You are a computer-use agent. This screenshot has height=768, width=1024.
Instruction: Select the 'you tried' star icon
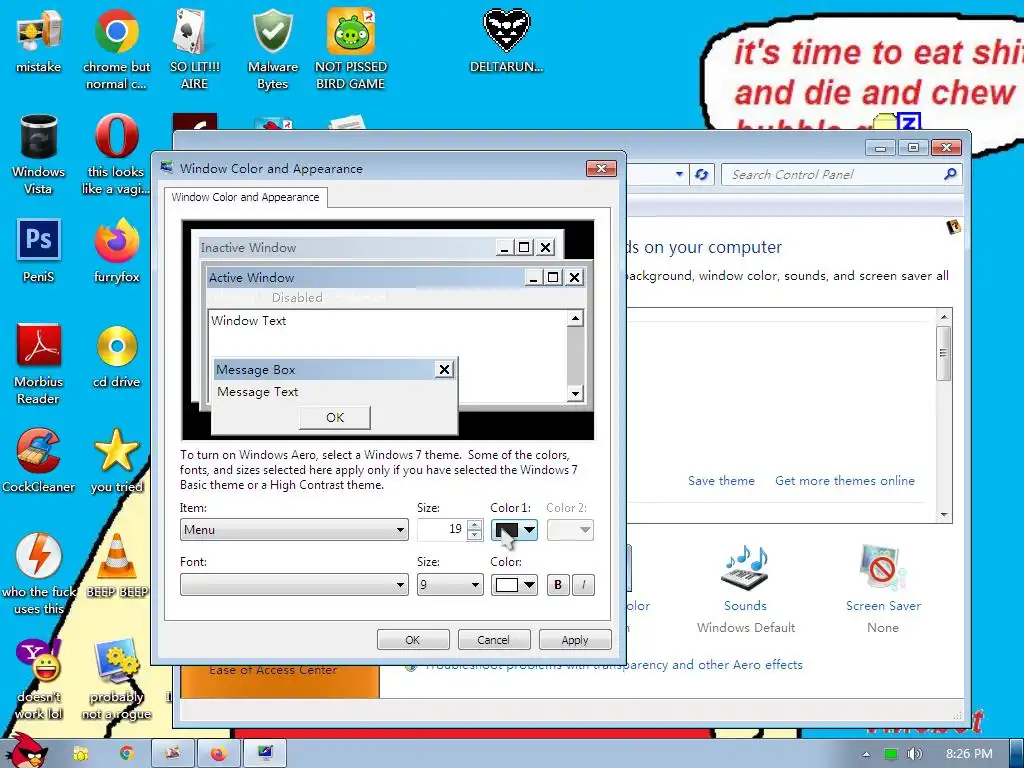click(x=116, y=460)
